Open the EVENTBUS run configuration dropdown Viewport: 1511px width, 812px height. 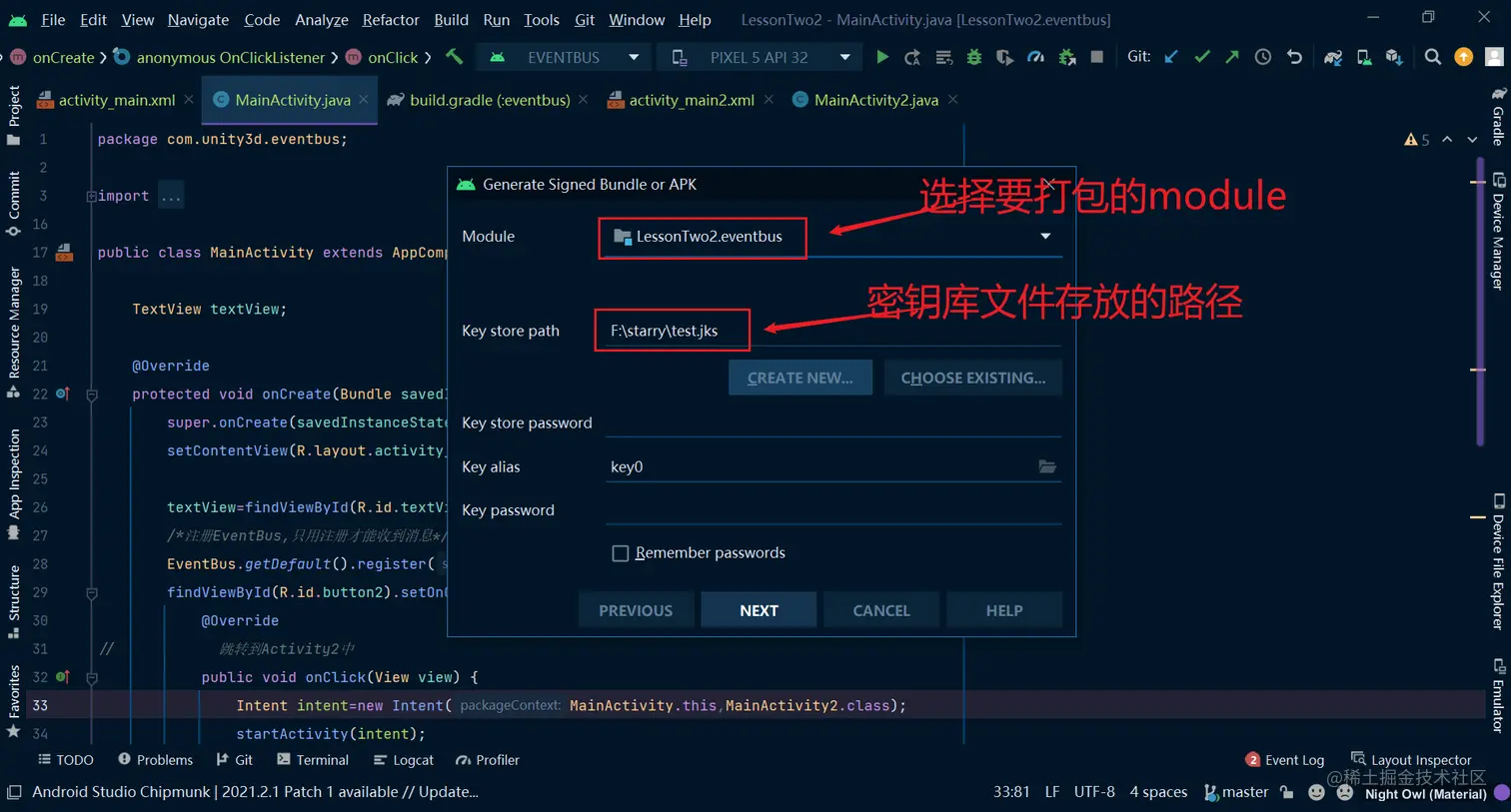tap(563, 57)
